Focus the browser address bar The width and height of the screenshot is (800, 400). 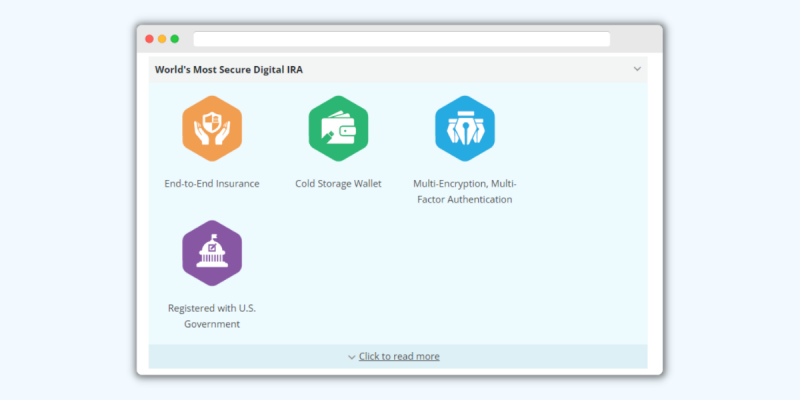(x=402, y=39)
